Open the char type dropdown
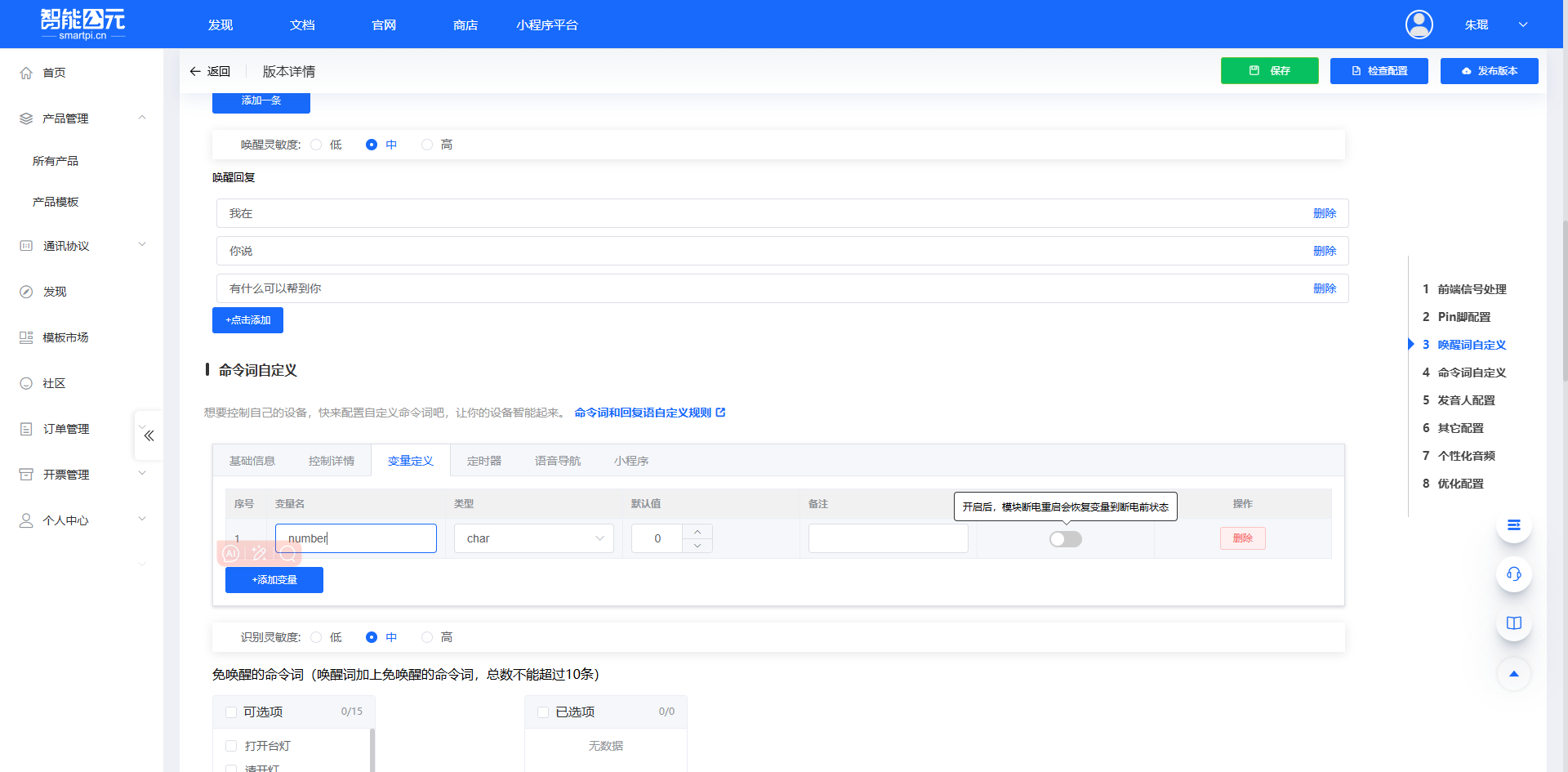Viewport: 1568px width, 772px height. (x=534, y=538)
